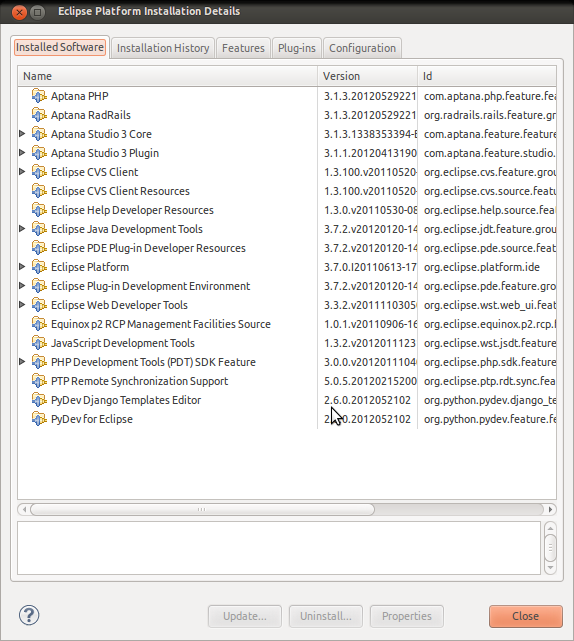Select Equinox p2 RCP Management Facilities Source row
Screen dimensions: 574x641
tap(287, 324)
